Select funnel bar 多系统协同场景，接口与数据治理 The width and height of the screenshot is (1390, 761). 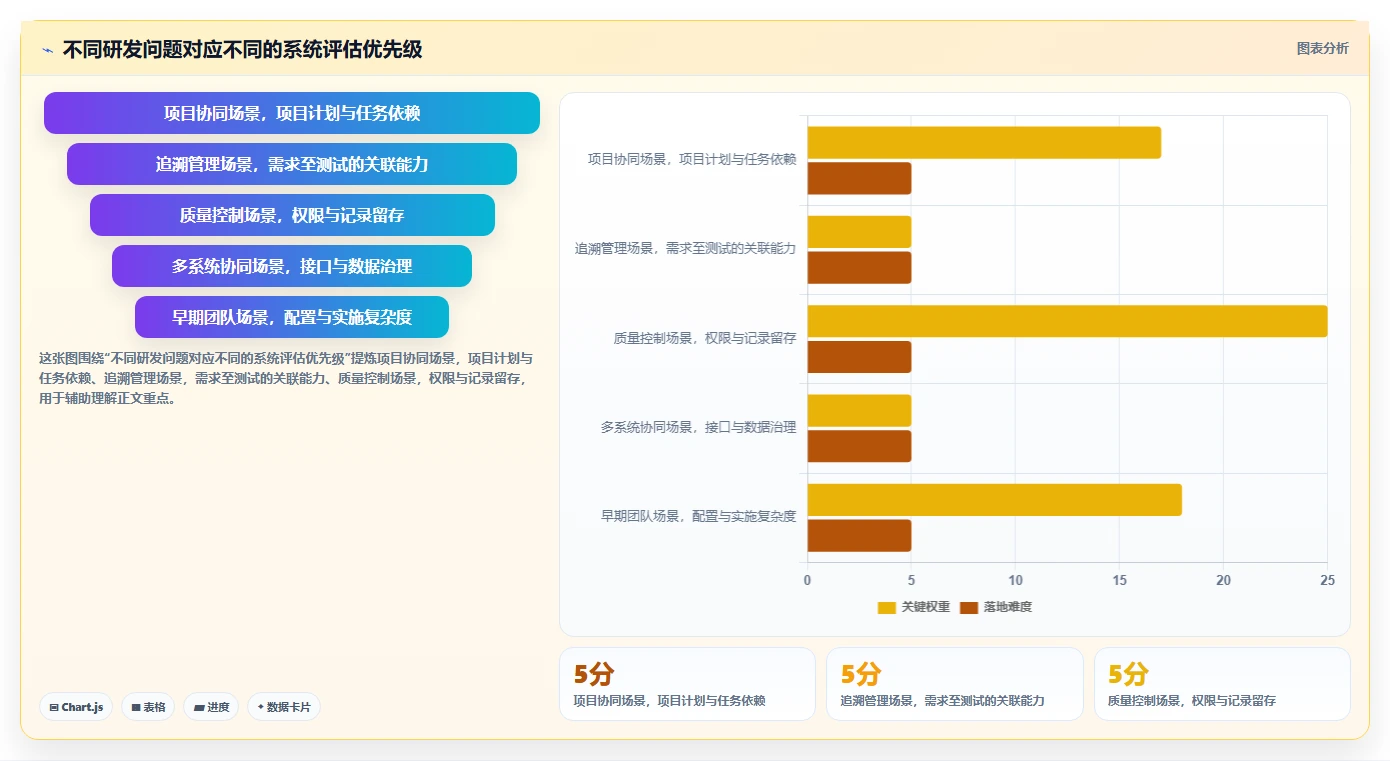point(292,266)
